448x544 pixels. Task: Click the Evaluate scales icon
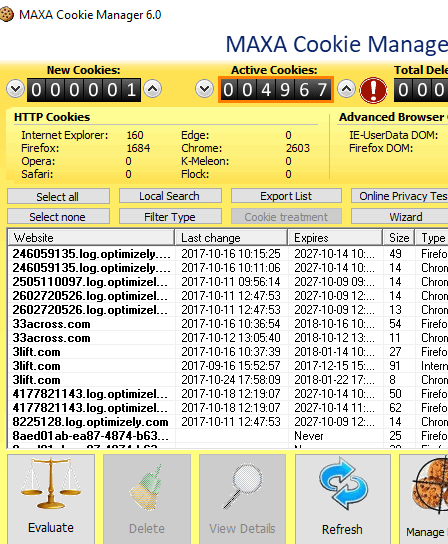click(51, 484)
